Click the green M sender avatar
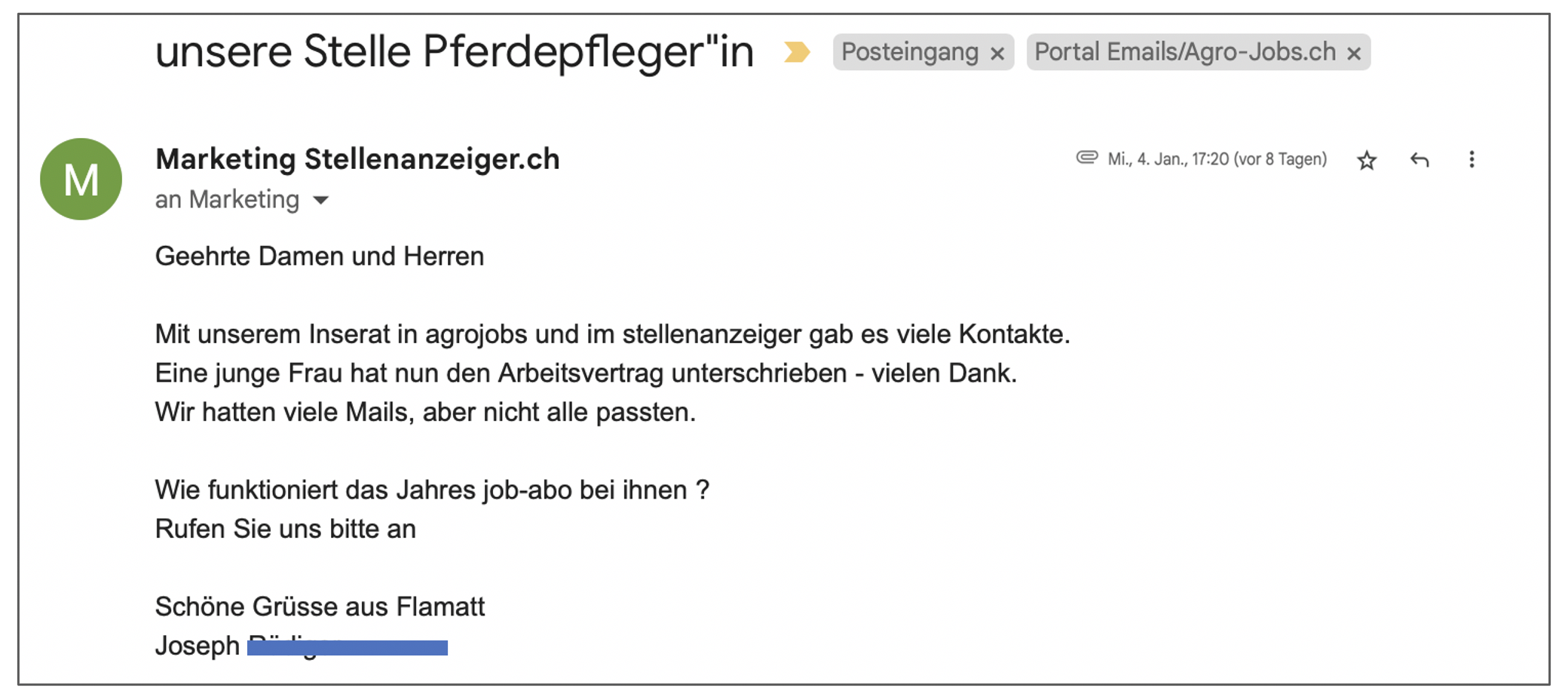This screenshot has height=700, width=1568. tap(81, 180)
